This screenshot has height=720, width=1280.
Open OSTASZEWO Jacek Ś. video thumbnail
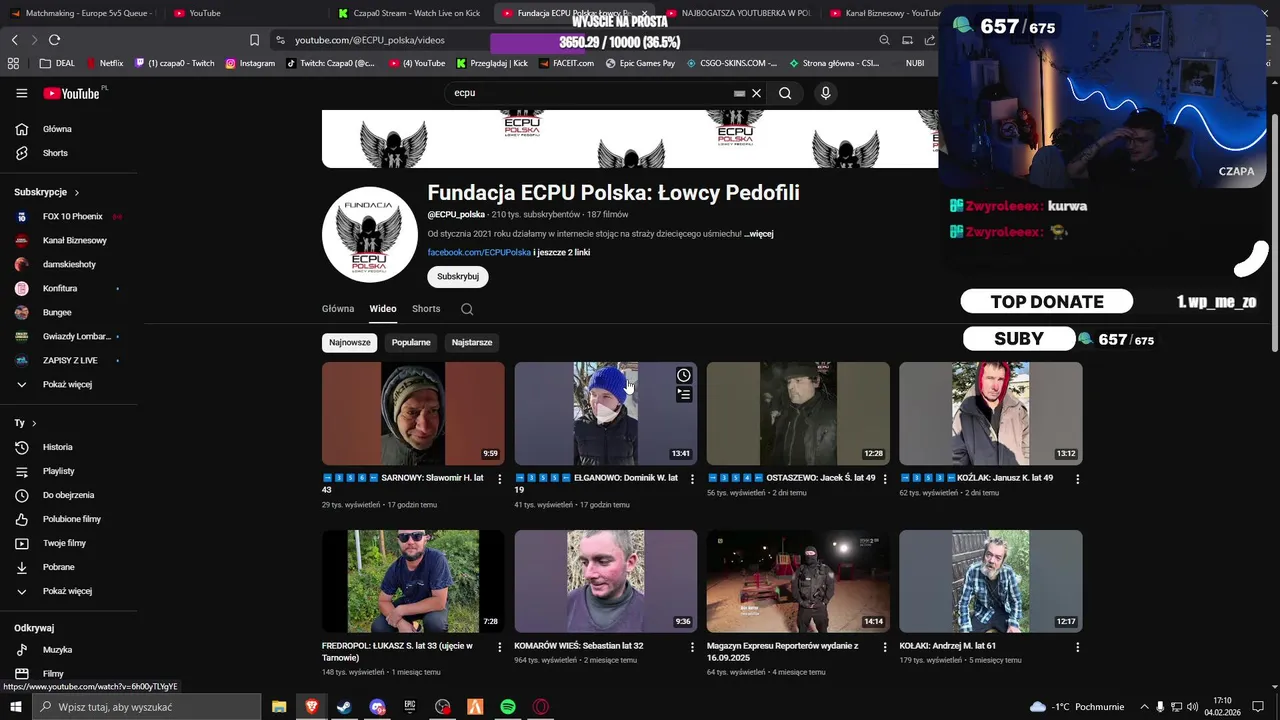click(798, 413)
